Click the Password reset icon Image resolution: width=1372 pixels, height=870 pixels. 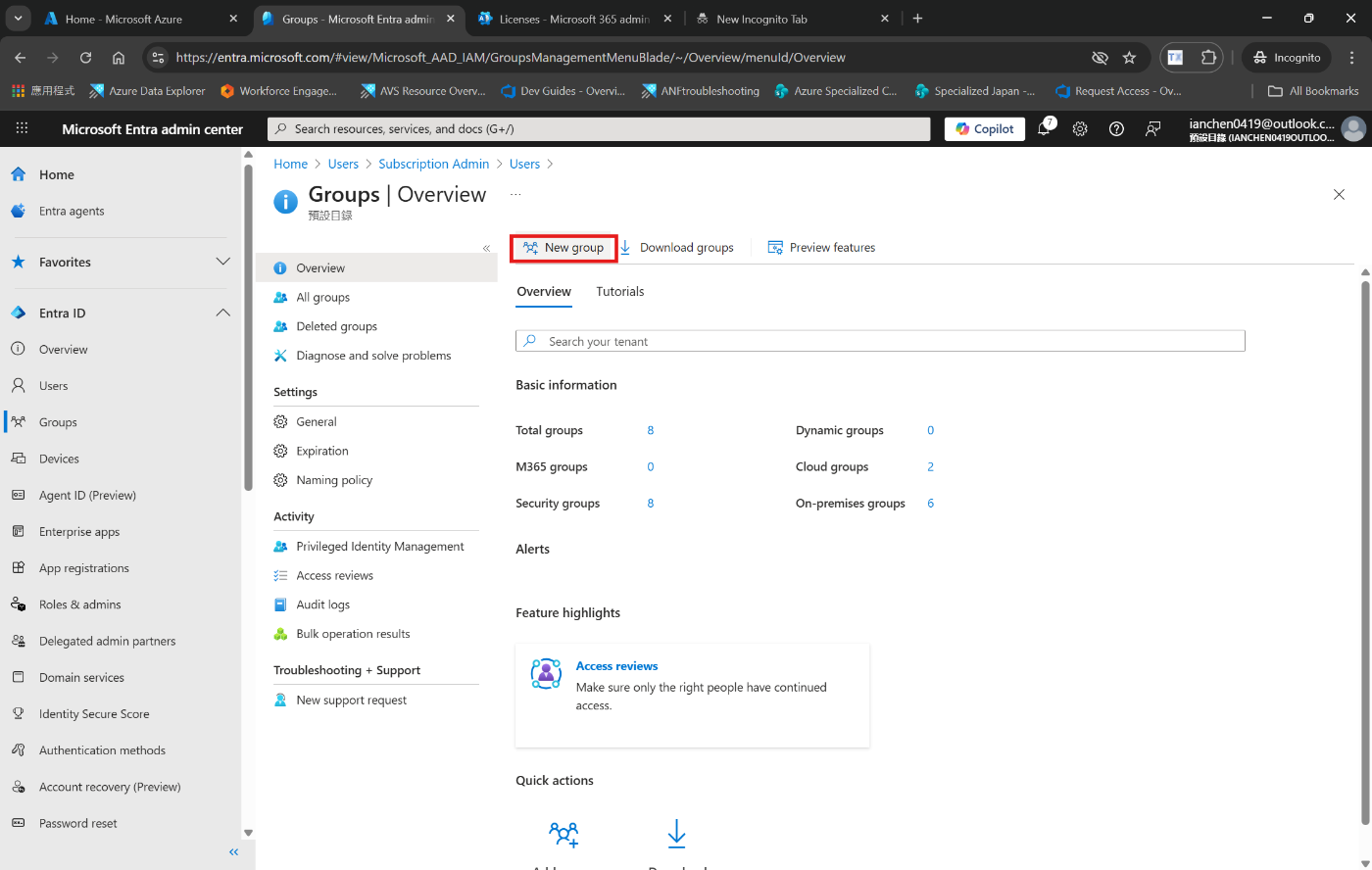(18, 823)
